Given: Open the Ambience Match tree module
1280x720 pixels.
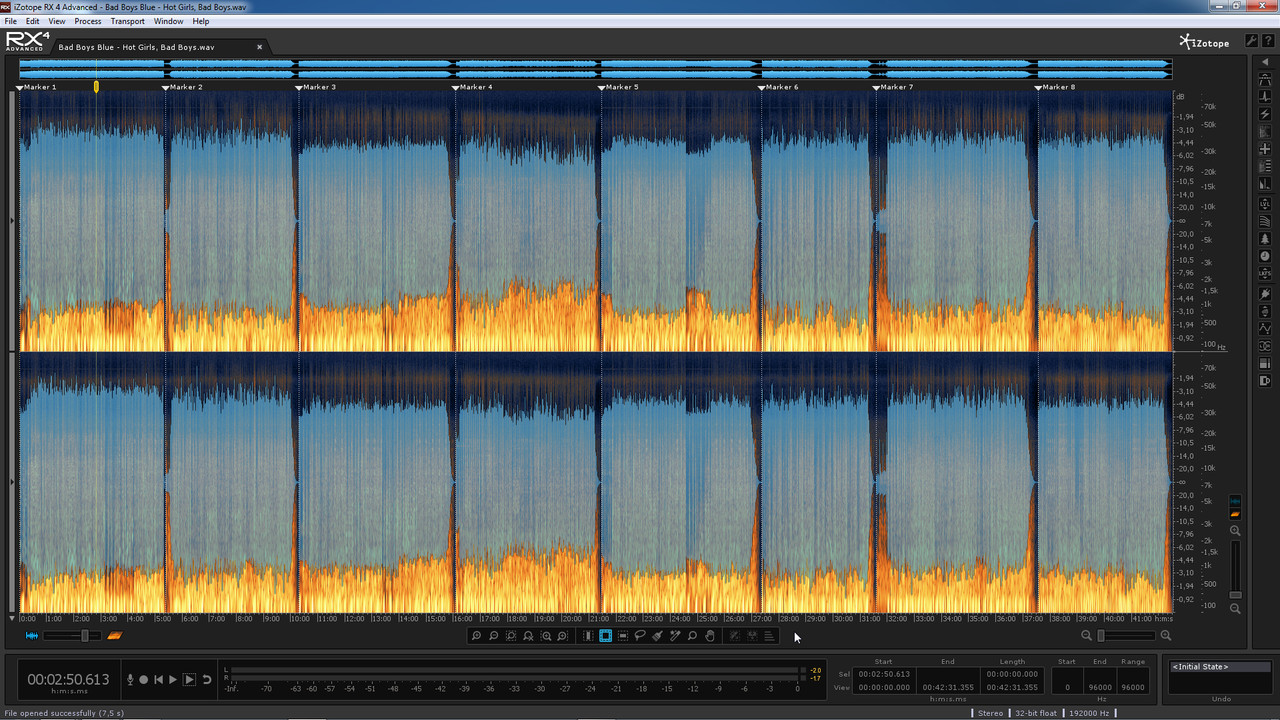Looking at the screenshot, I should [x=1265, y=239].
